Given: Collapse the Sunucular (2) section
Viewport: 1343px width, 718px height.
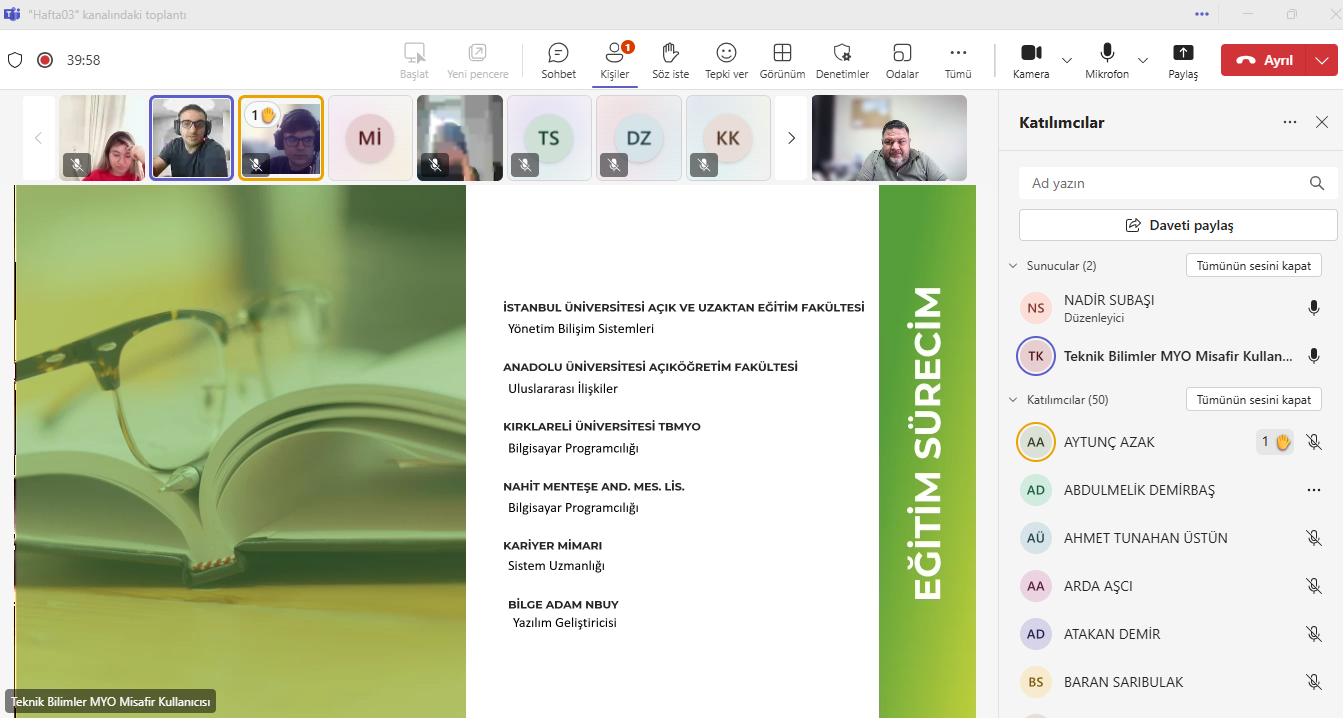Looking at the screenshot, I should pos(1013,266).
